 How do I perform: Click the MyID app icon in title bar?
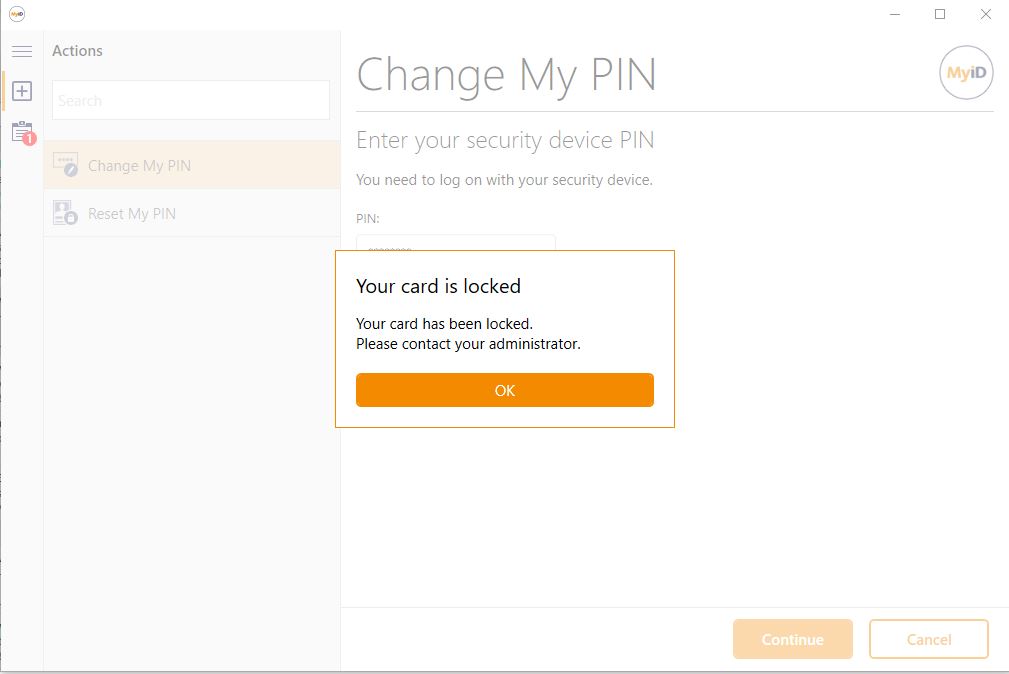click(17, 14)
